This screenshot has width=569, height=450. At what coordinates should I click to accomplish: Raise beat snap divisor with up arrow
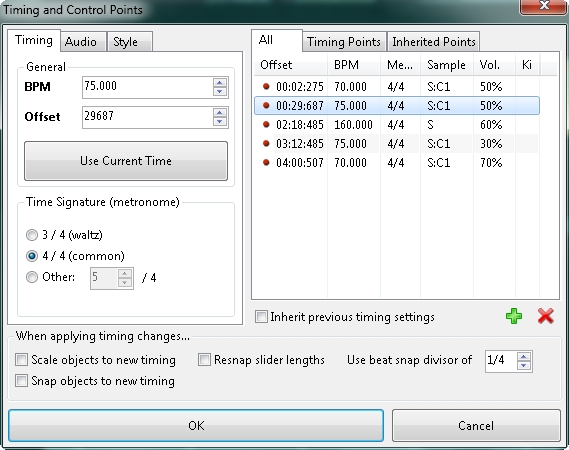point(524,357)
